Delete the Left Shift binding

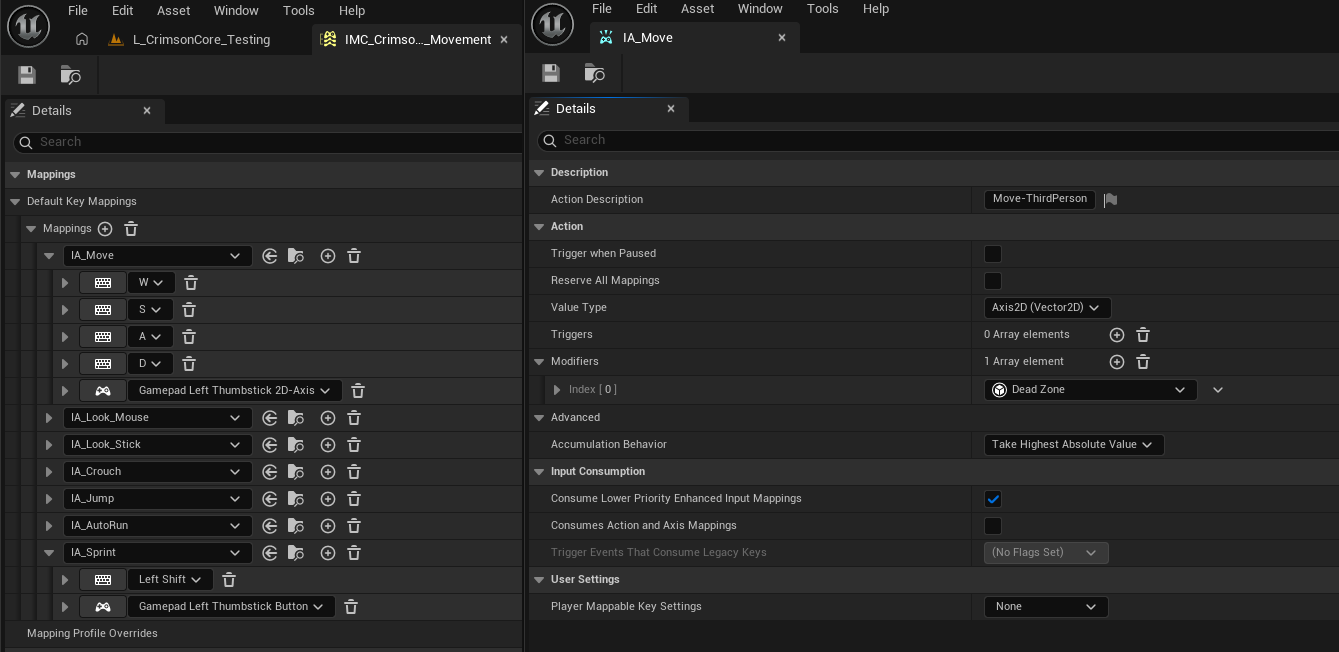(229, 580)
